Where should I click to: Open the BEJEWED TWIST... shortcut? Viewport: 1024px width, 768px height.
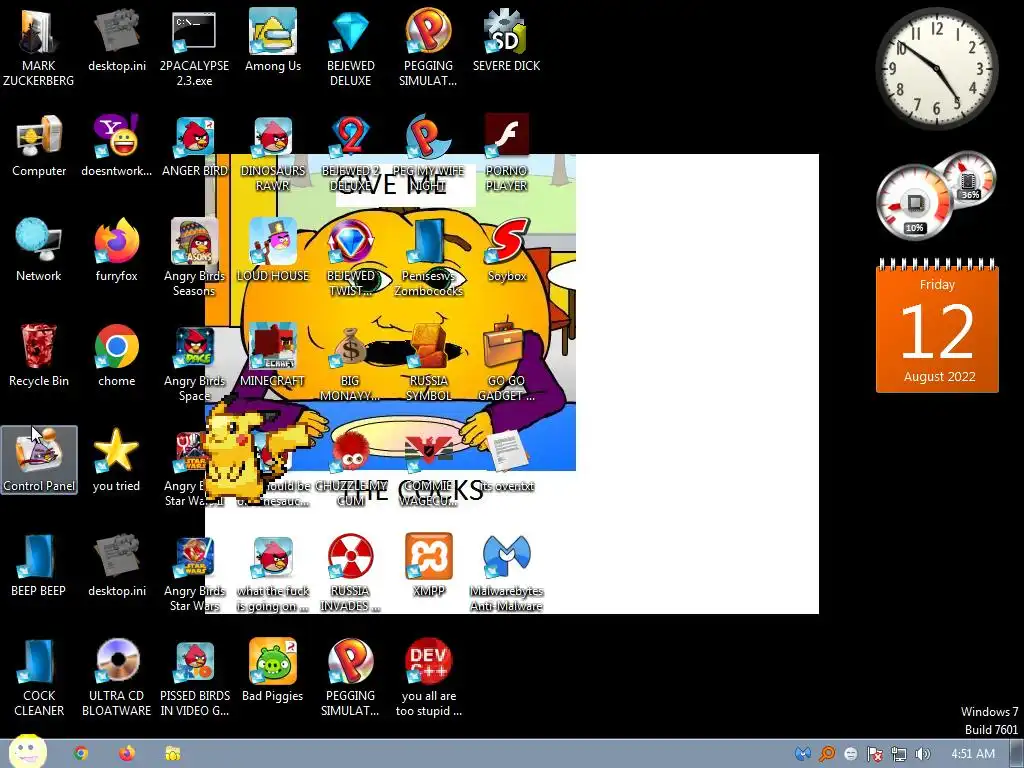[x=351, y=257]
